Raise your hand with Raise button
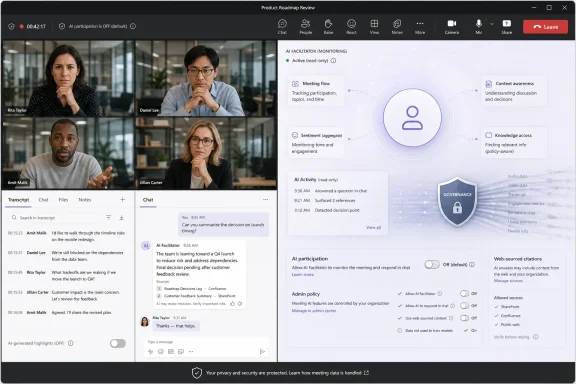This screenshot has height=384, width=576. pyautogui.click(x=328, y=26)
